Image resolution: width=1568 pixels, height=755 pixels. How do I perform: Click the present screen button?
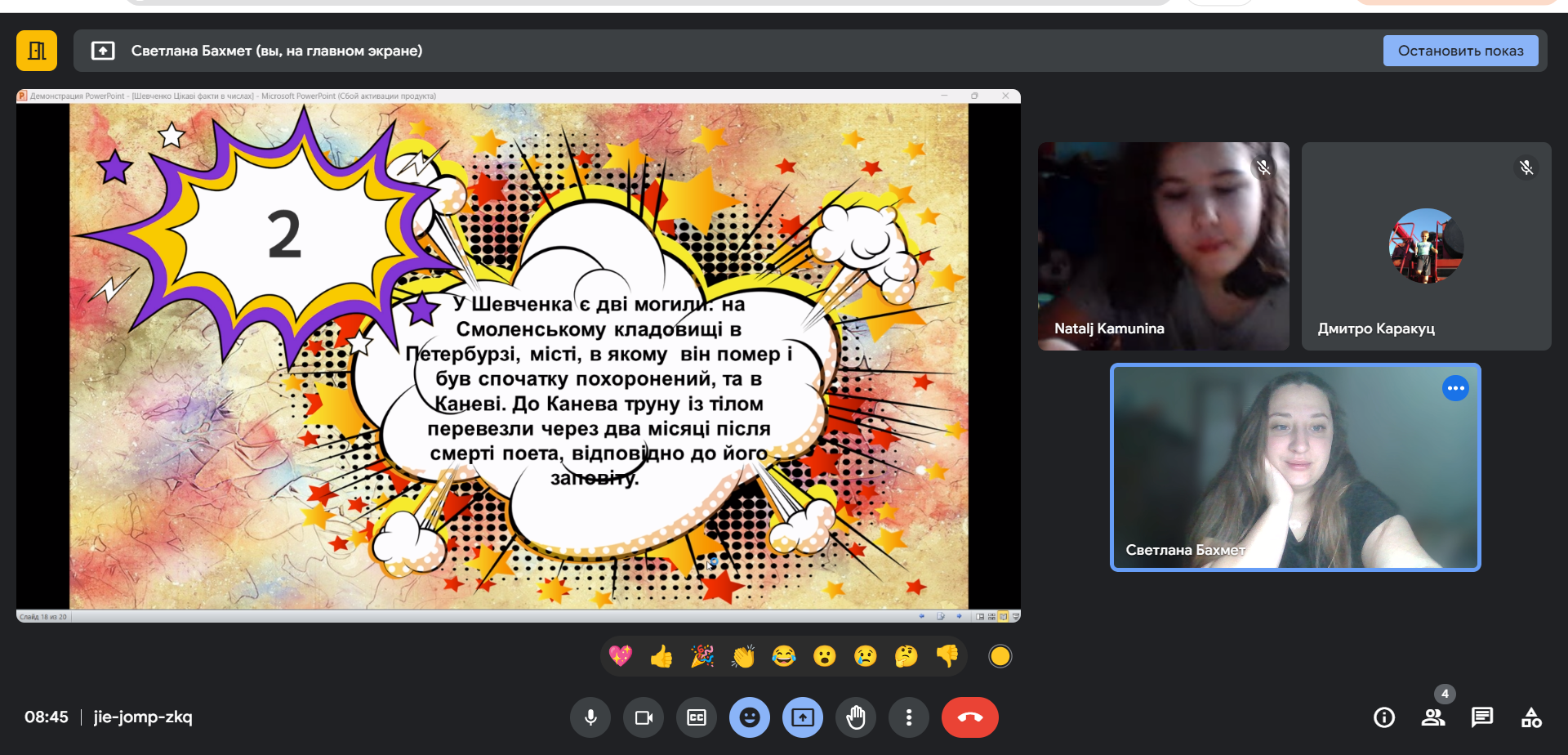(803, 717)
